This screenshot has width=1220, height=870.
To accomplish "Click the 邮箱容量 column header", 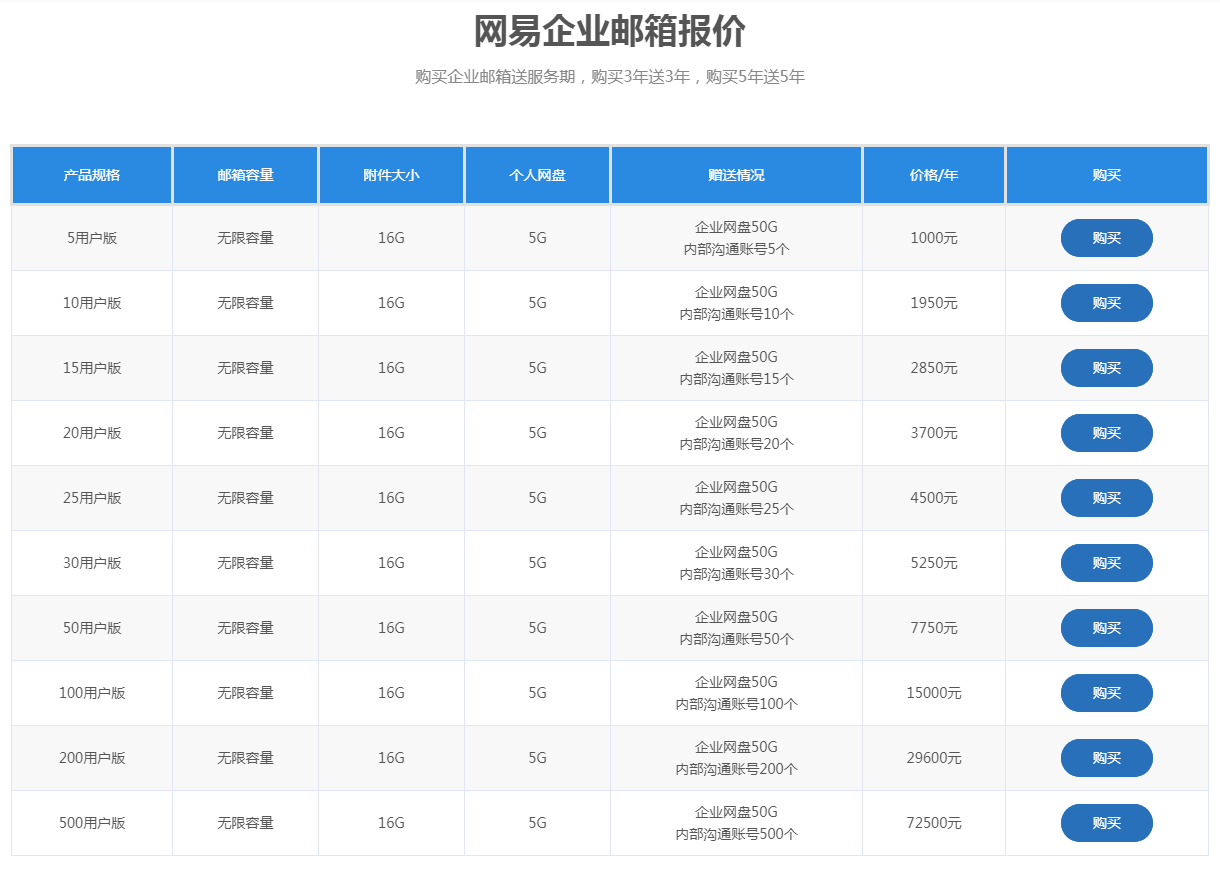I will 245,175.
